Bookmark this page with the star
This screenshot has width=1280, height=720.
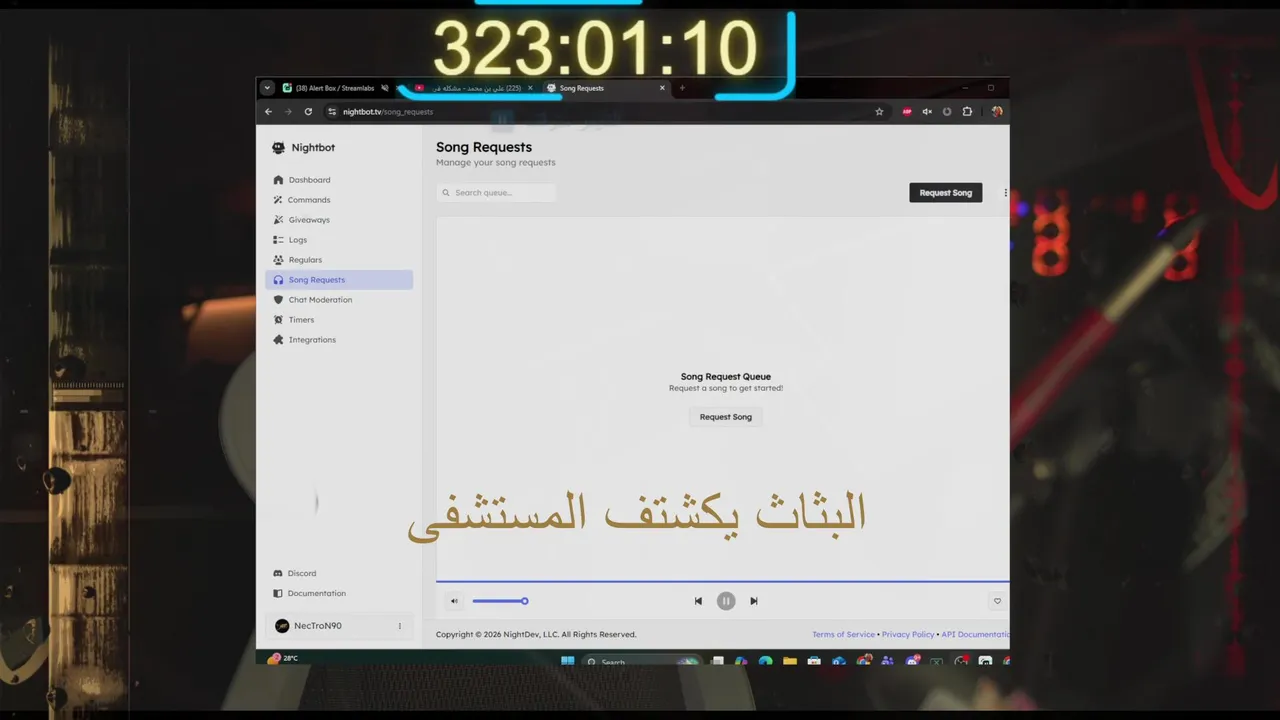(x=879, y=112)
